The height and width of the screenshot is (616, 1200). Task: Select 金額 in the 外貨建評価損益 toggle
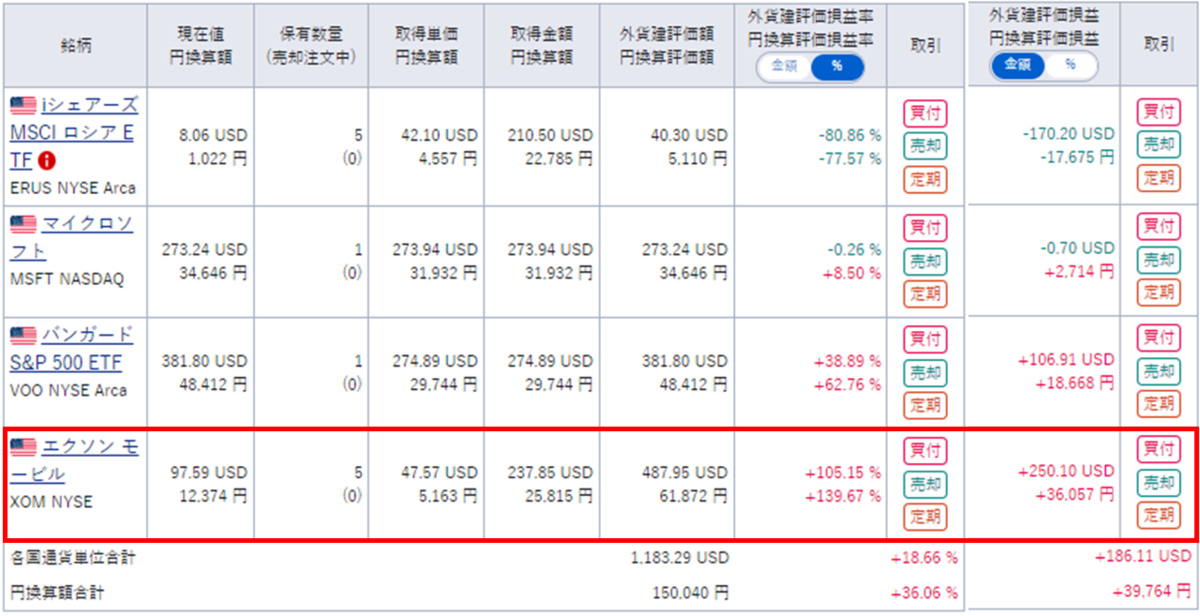click(x=1018, y=66)
